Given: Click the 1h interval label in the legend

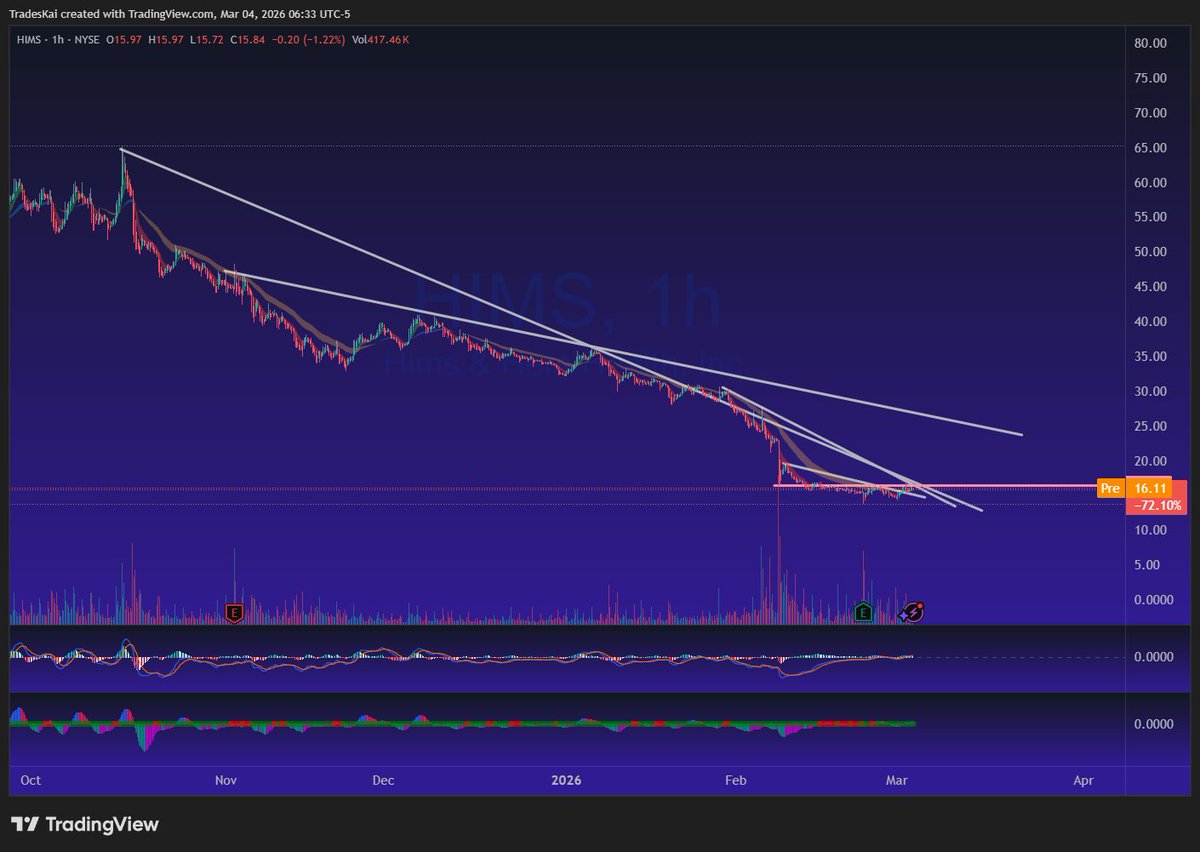Looking at the screenshot, I should tap(59, 39).
